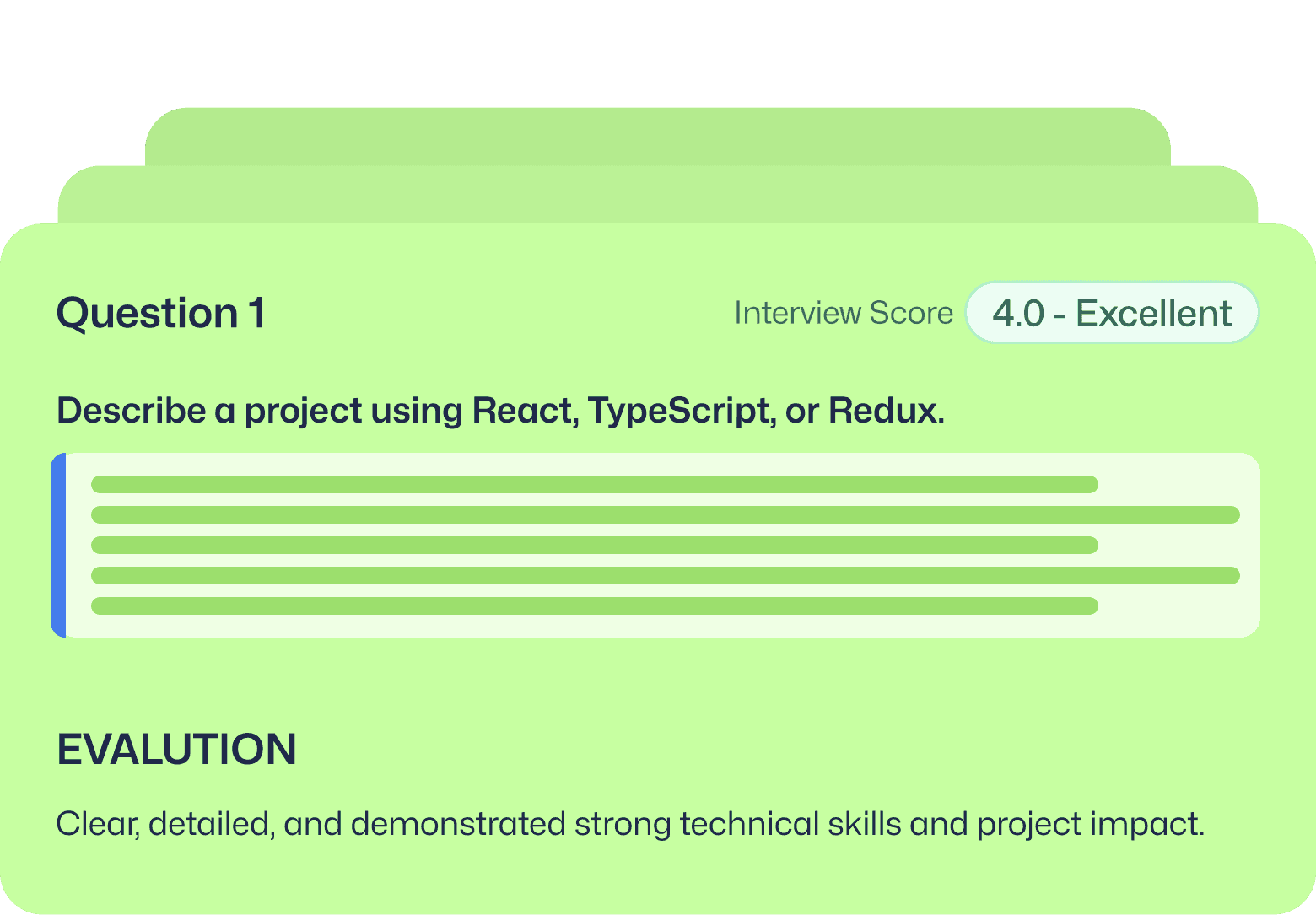The image size is (1316, 915).
Task: Select the "Question 1" heading
Action: click(x=161, y=313)
